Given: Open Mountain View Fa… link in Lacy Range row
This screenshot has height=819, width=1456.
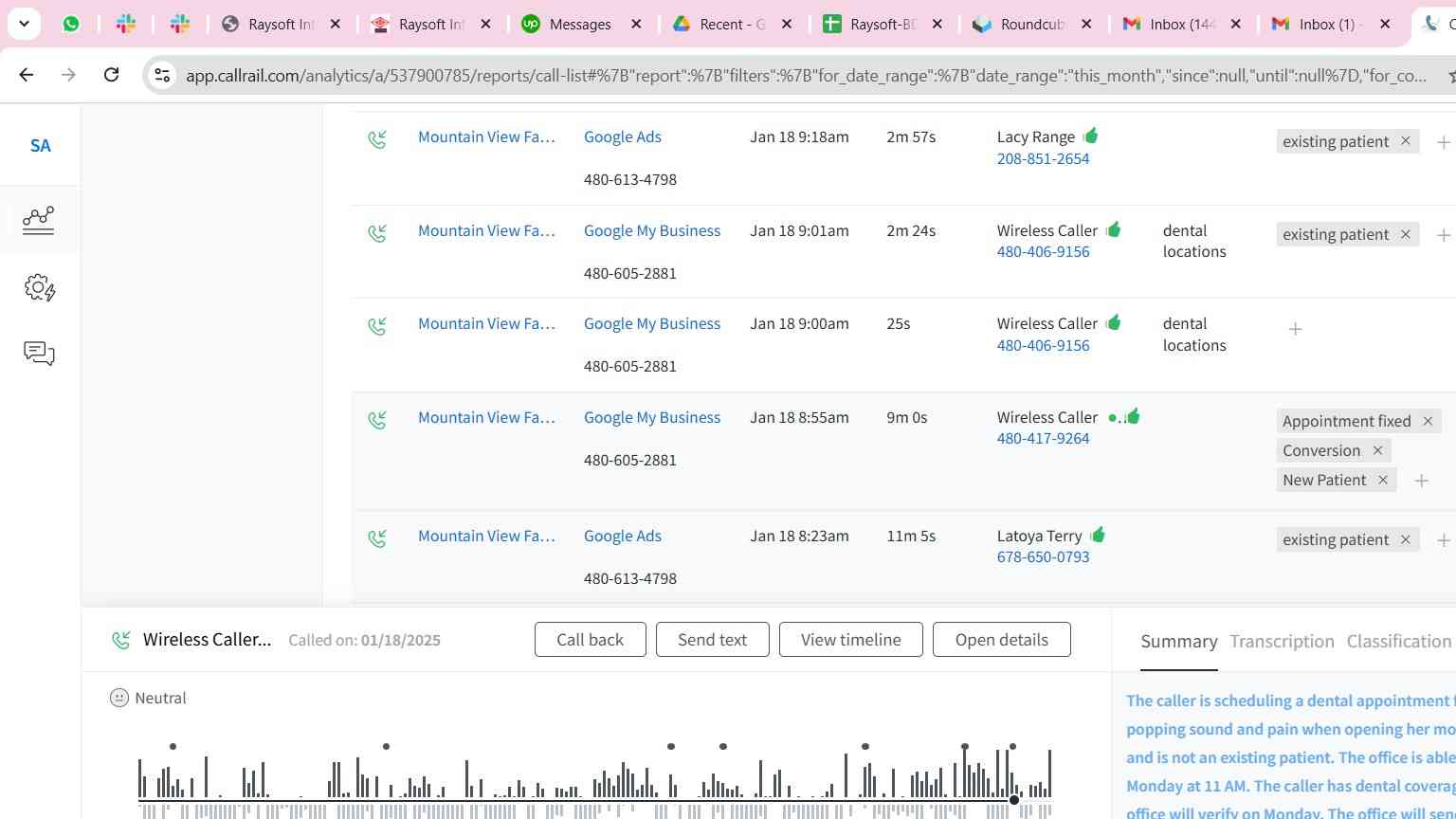Looking at the screenshot, I should point(486,136).
